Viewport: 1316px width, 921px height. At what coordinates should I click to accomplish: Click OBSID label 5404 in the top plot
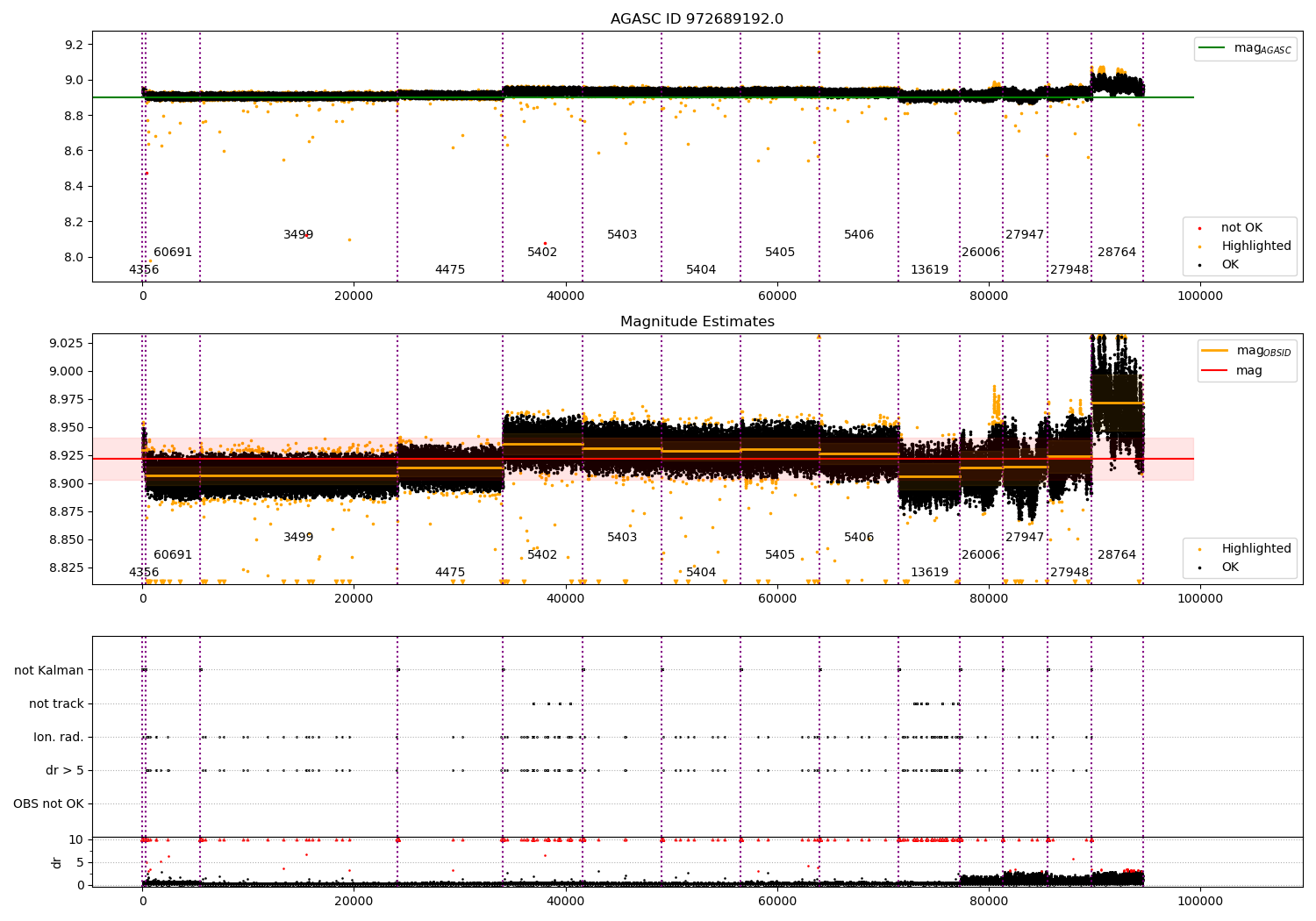(x=701, y=270)
